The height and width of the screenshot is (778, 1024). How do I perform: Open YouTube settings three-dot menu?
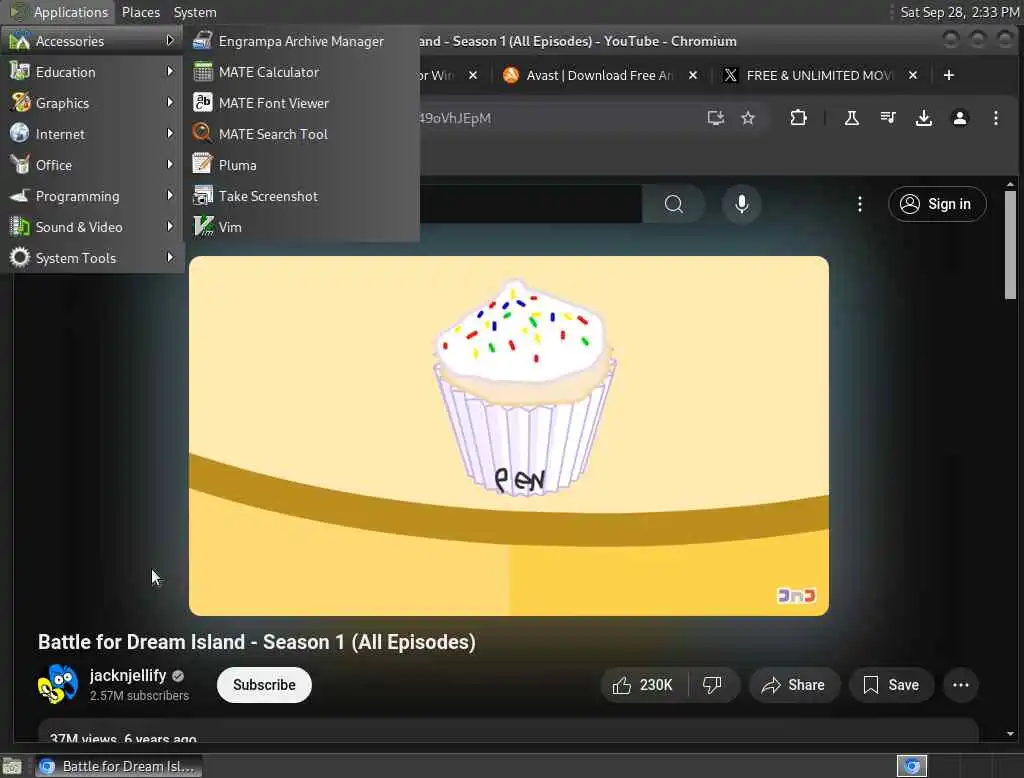(x=859, y=204)
